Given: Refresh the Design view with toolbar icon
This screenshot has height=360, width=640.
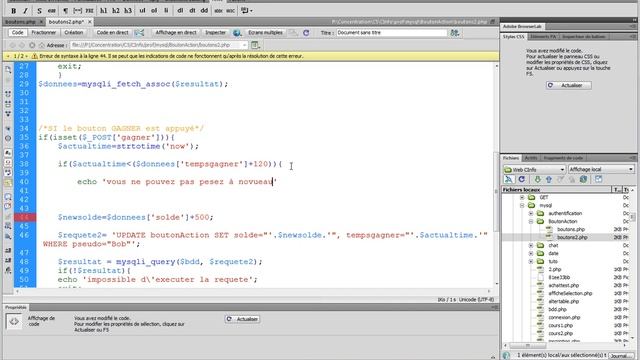Looking at the screenshot, I should pos(306,33).
